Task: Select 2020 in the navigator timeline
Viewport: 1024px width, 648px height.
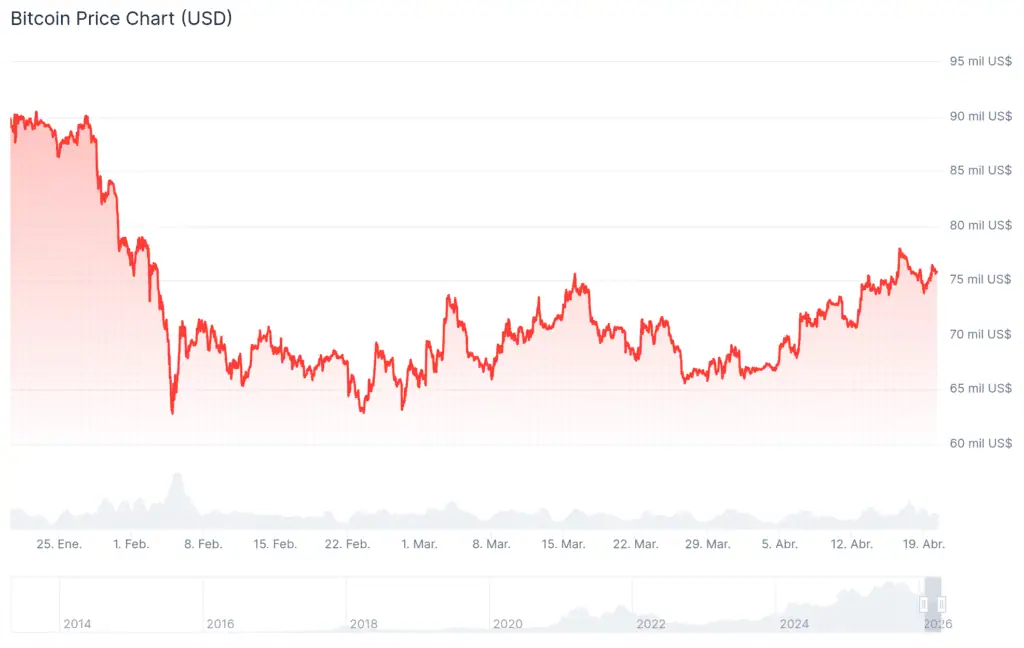Action: [508, 624]
